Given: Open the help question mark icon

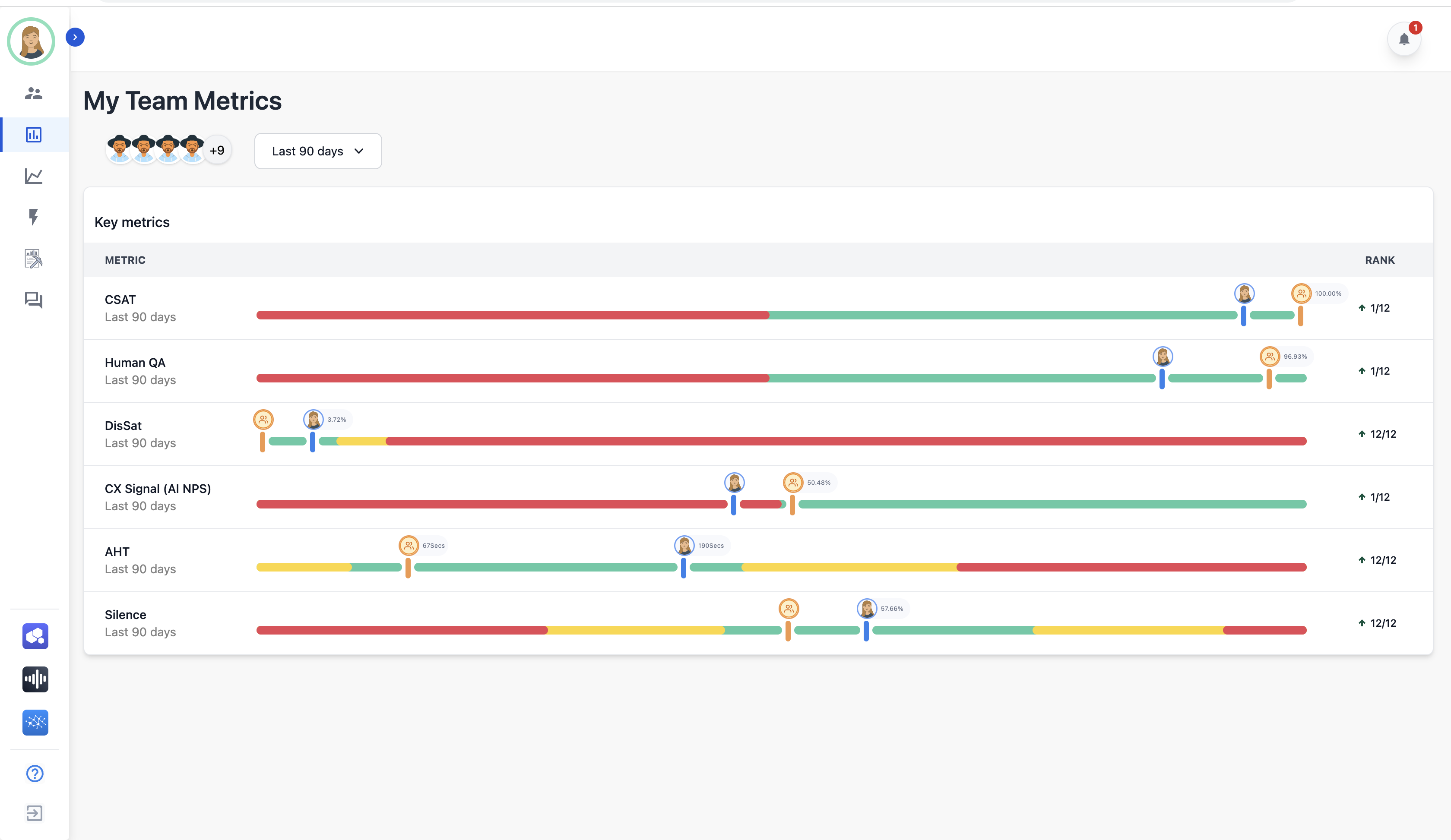Looking at the screenshot, I should coord(35,774).
